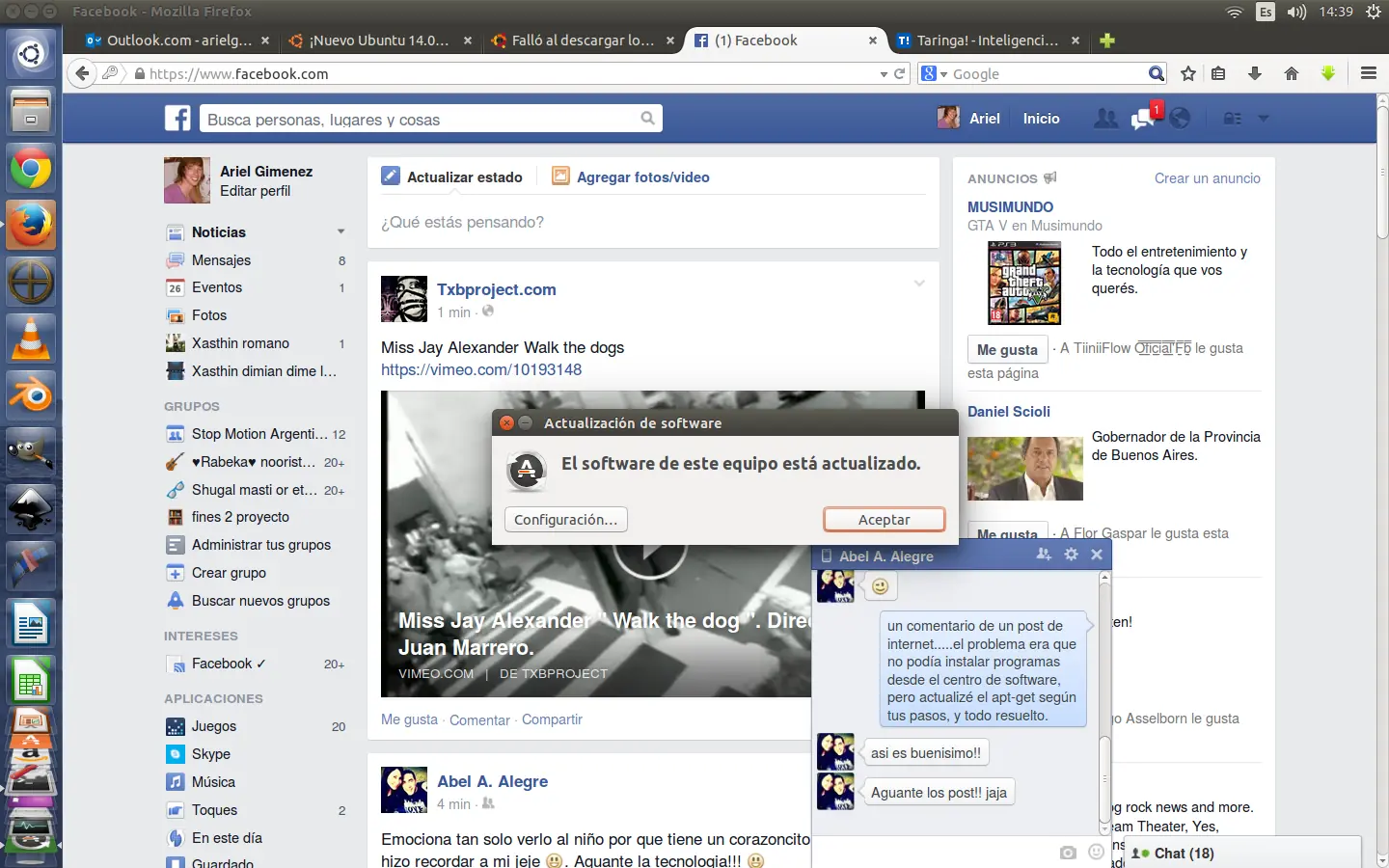The height and width of the screenshot is (868, 1389).
Task: Click Comentar under the video post
Action: 479,719
